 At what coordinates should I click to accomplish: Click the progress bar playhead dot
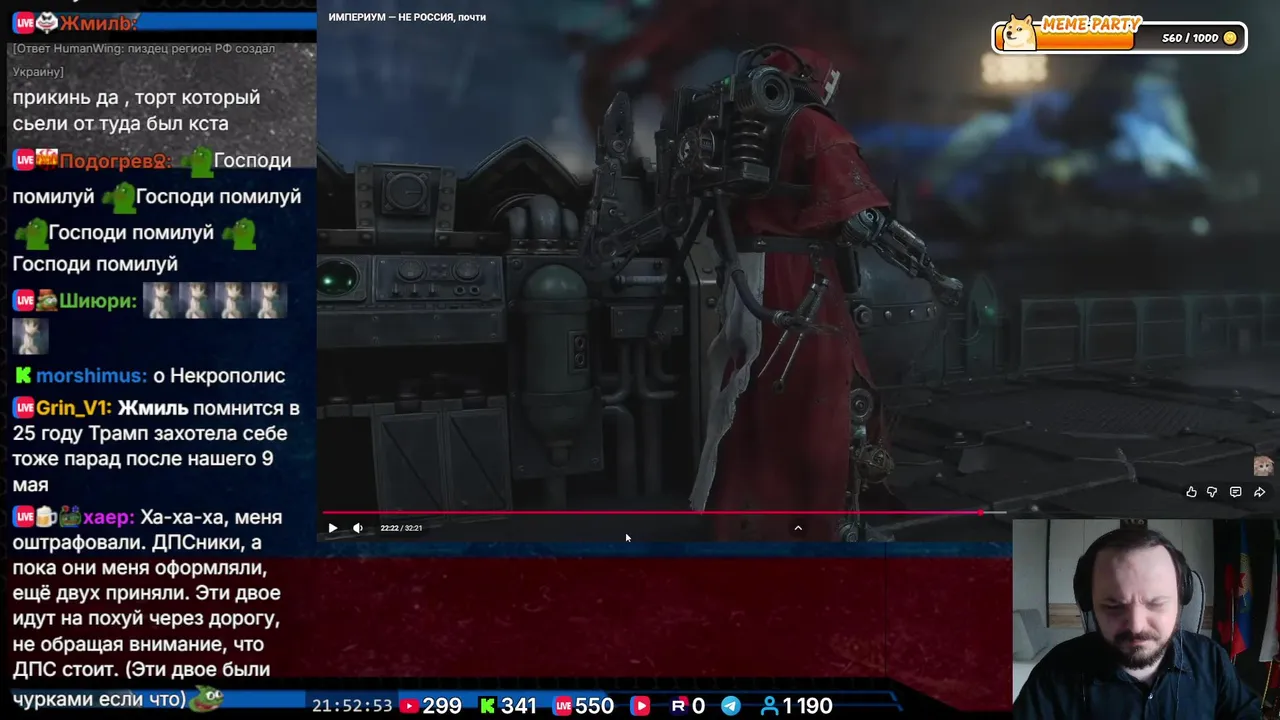[981, 512]
